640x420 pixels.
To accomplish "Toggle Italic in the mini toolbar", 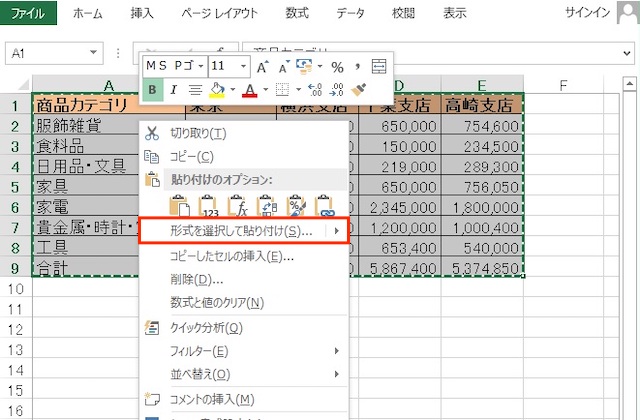I will tap(173, 89).
